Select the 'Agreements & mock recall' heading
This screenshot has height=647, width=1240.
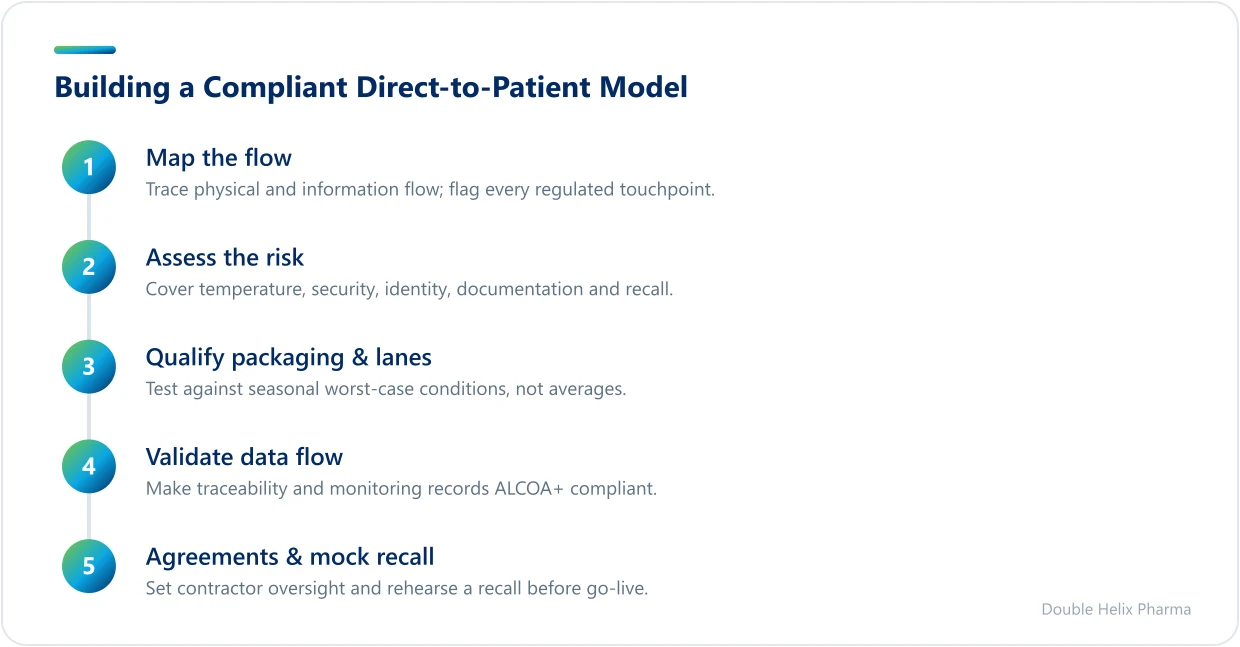click(x=290, y=557)
